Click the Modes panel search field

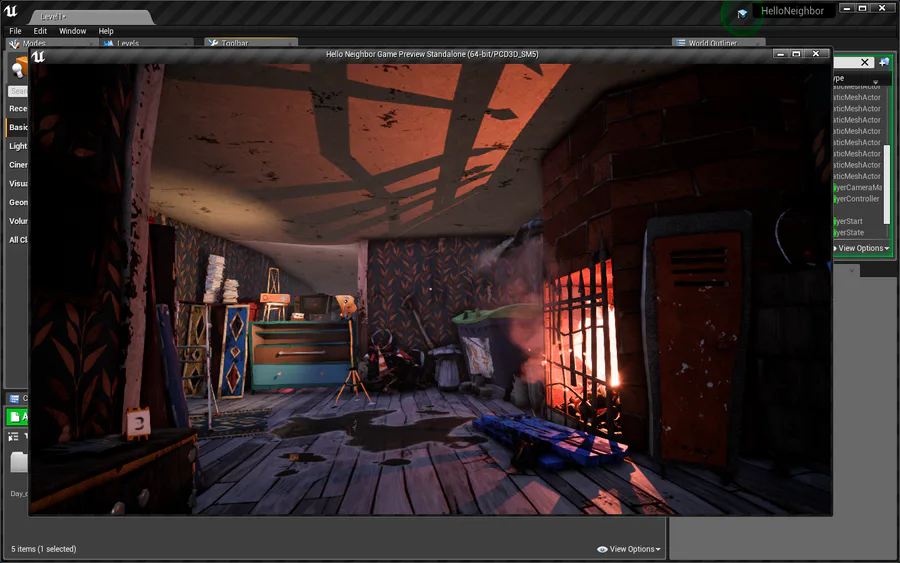coord(18,91)
